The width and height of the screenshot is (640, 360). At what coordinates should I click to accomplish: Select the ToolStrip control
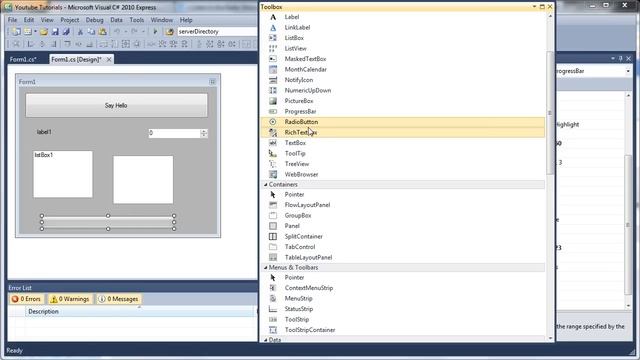(x=297, y=320)
